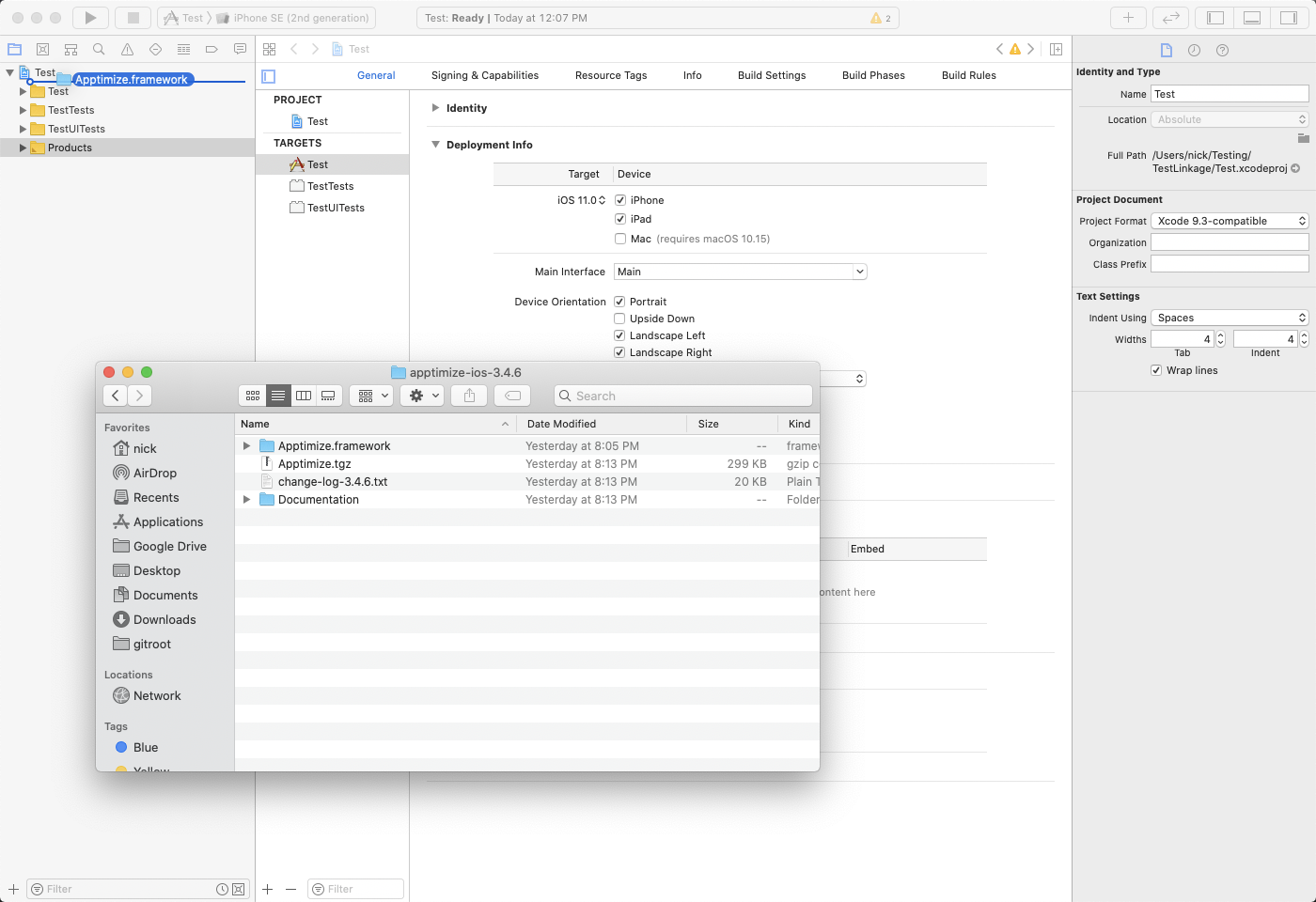Open the Quick Help inspector icon
The width and height of the screenshot is (1316, 902).
pos(1222,50)
